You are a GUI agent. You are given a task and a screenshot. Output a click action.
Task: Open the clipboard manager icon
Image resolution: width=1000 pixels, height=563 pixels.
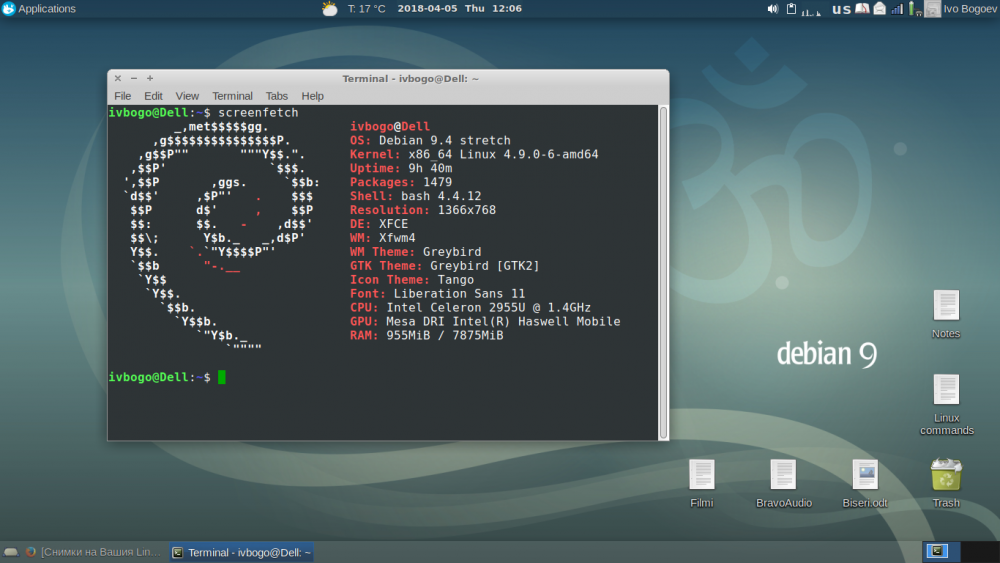click(791, 9)
